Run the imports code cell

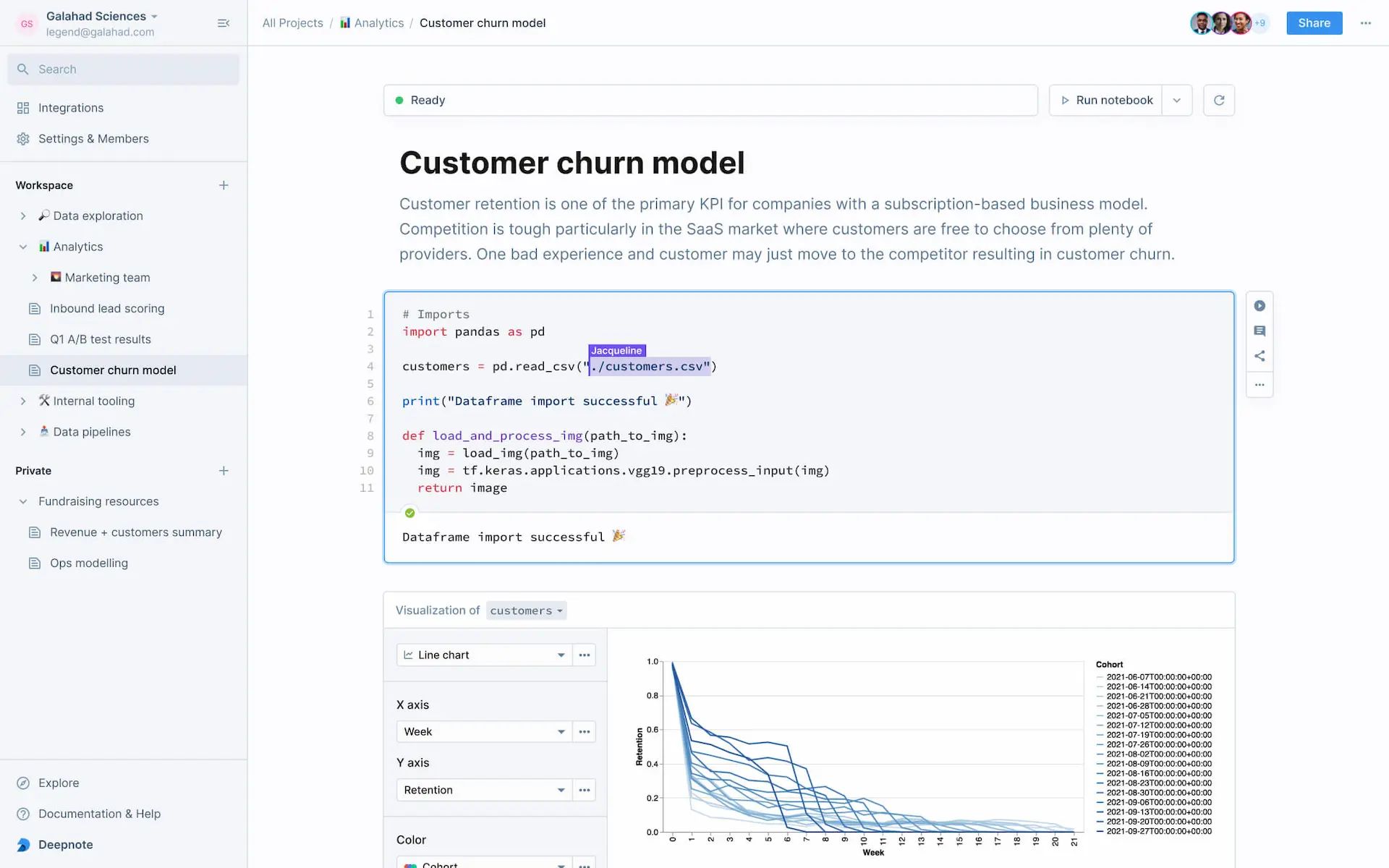coord(1260,305)
